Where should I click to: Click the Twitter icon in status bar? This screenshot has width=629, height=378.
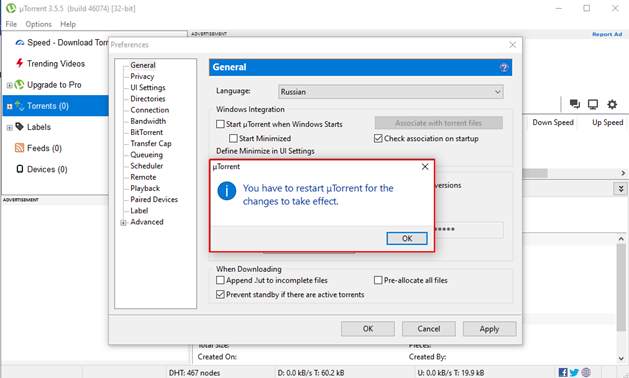574,372
